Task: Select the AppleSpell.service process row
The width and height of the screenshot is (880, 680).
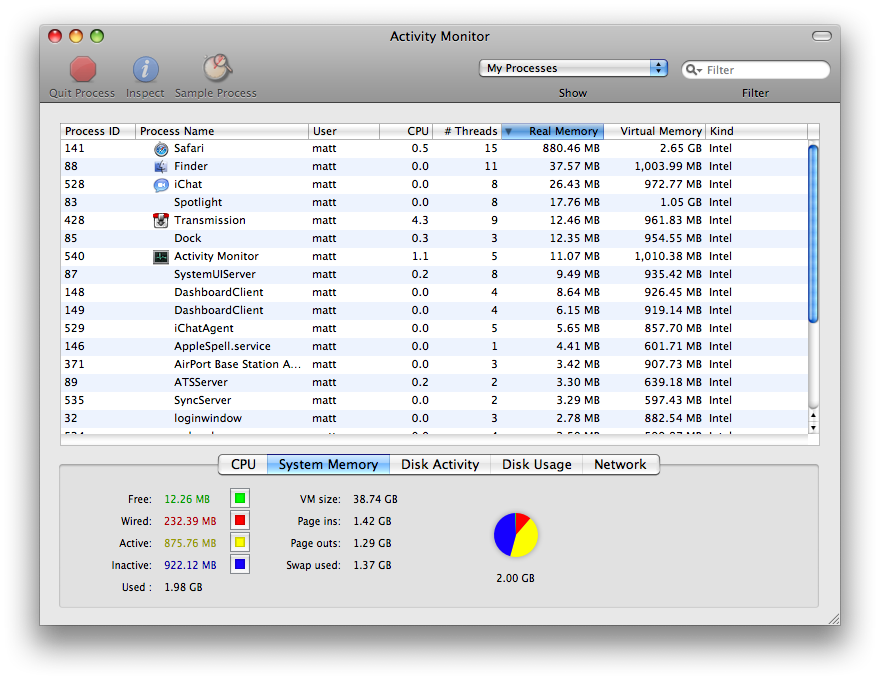Action: click(434, 346)
